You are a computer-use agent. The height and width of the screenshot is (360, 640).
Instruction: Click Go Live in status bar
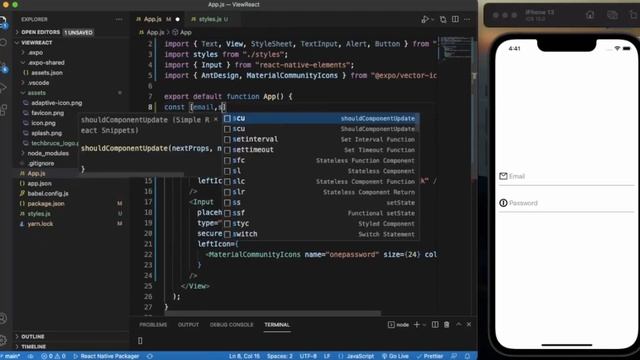[395, 356]
